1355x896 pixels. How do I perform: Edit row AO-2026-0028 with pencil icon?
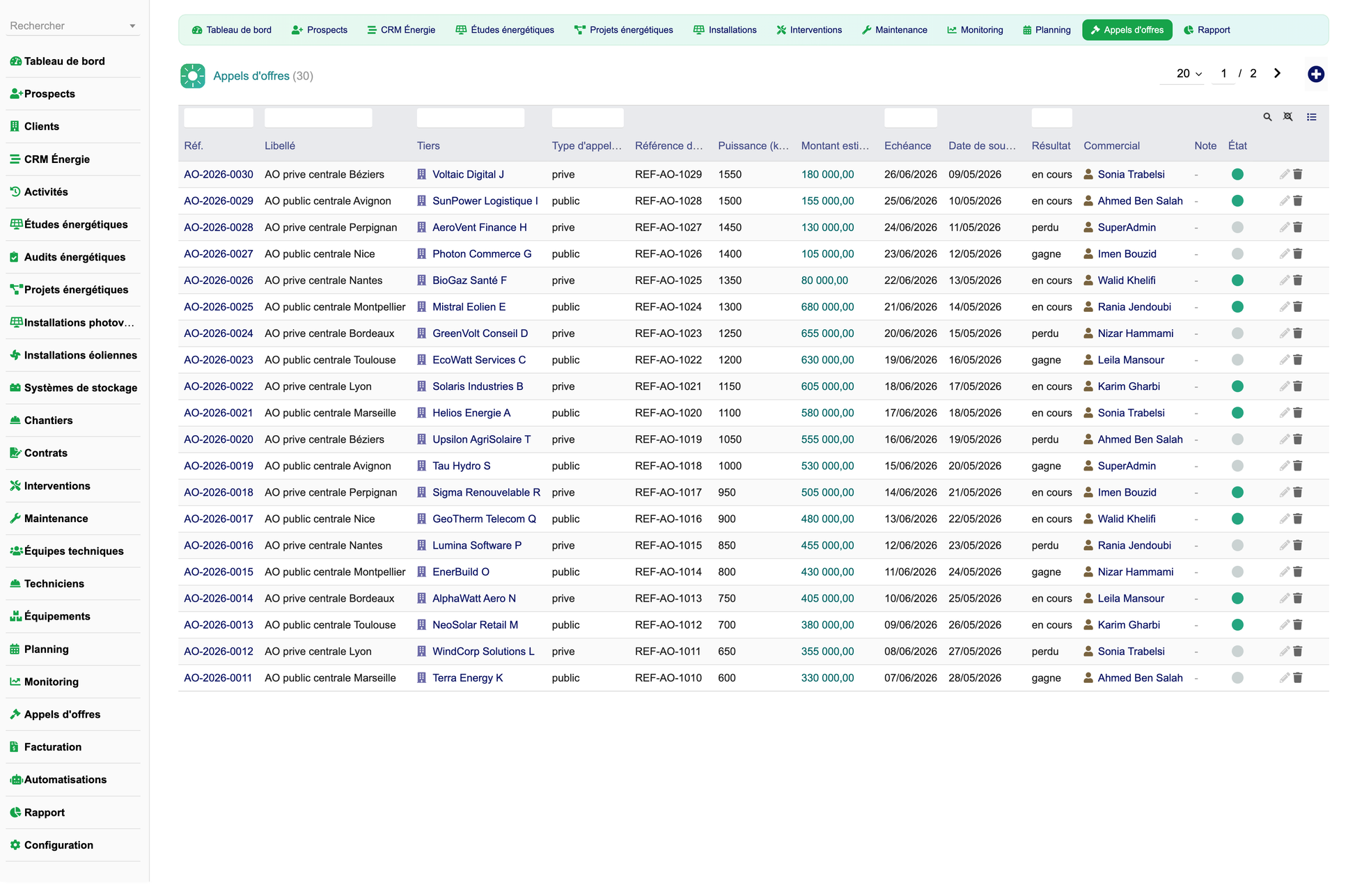[1284, 228]
